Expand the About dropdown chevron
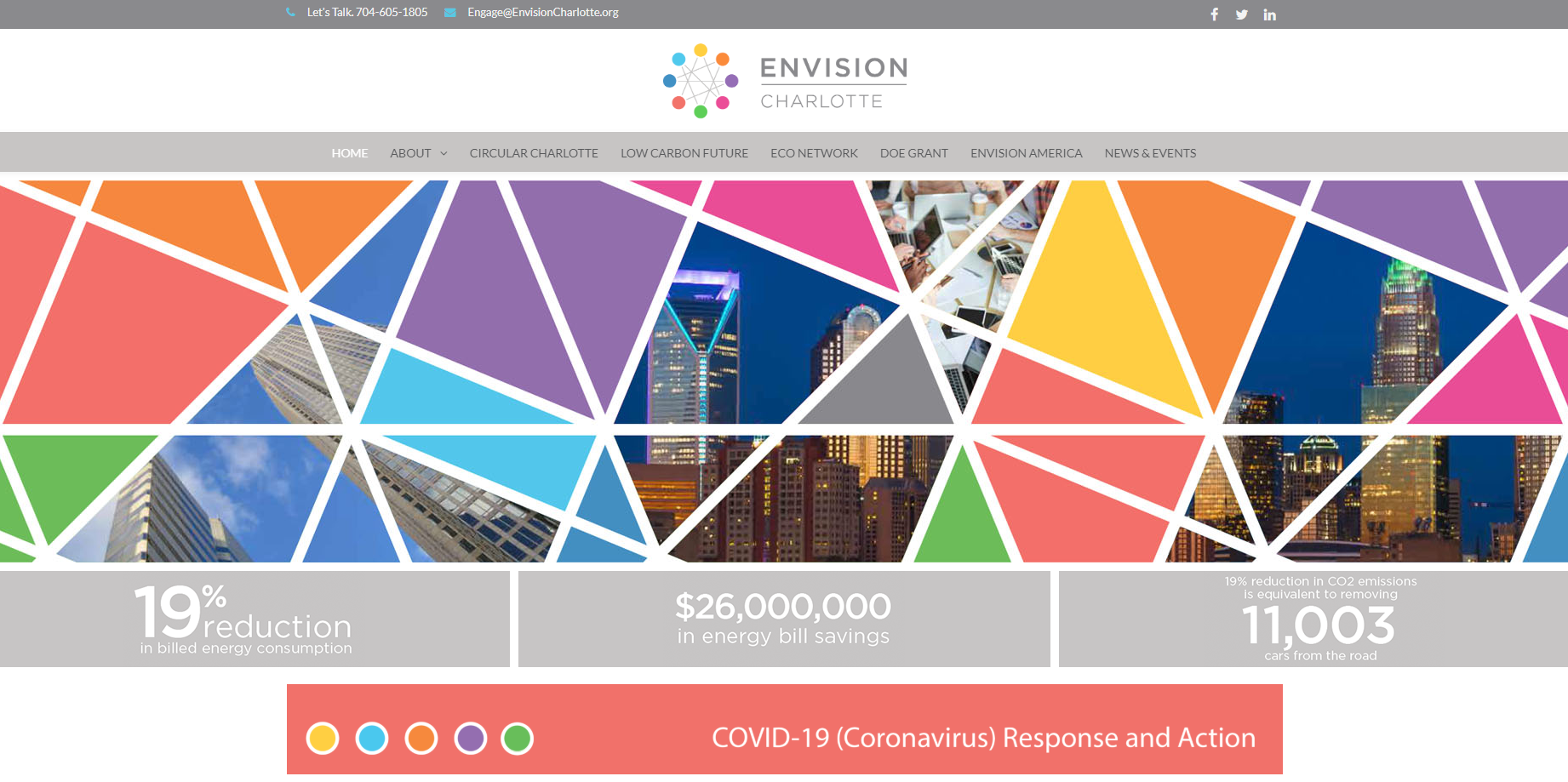 coord(444,153)
